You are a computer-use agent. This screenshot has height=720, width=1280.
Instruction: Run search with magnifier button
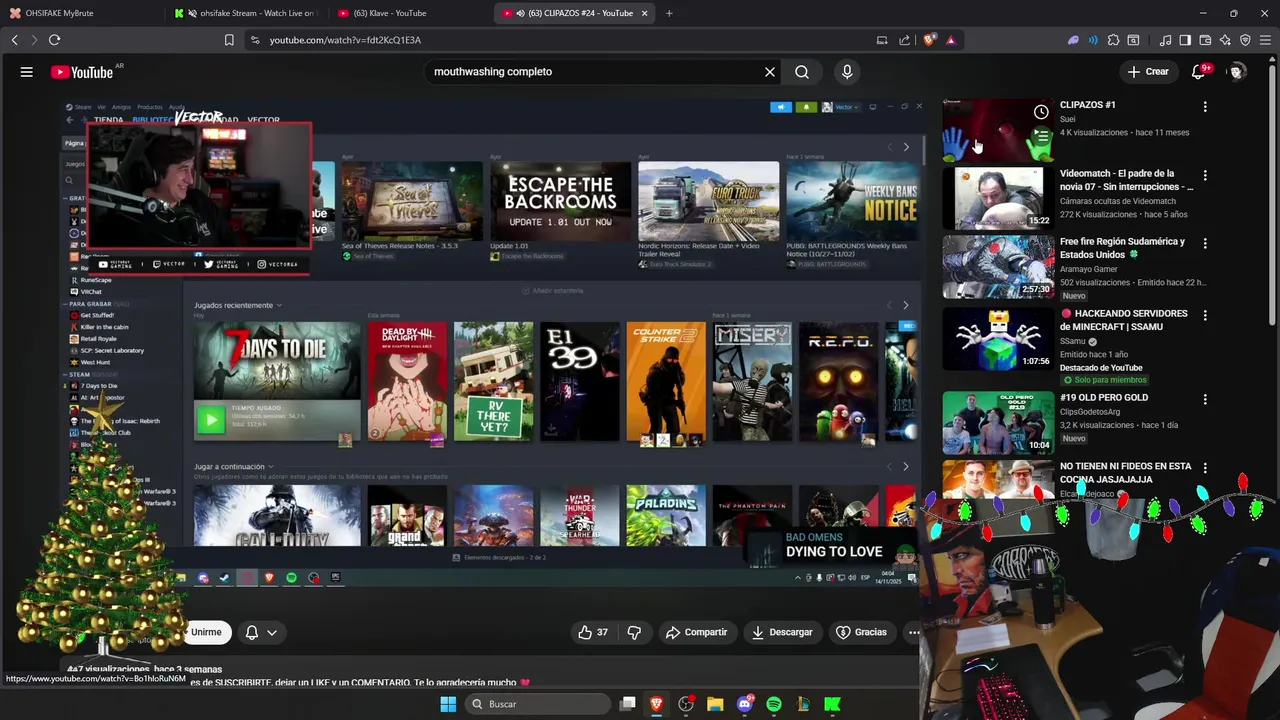[802, 72]
